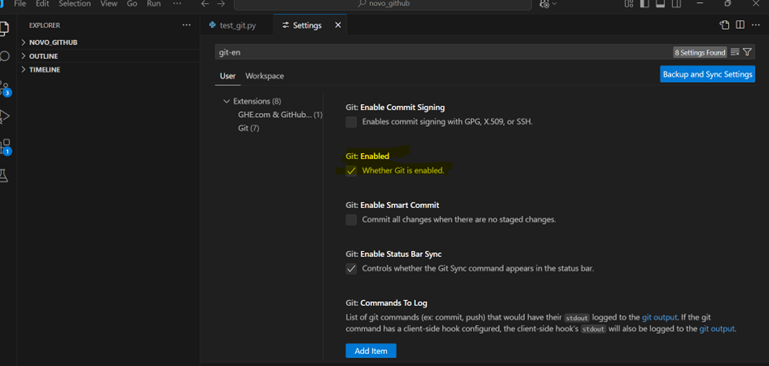Click the Git: Commands To Log title
The width and height of the screenshot is (769, 366).
coord(386,303)
